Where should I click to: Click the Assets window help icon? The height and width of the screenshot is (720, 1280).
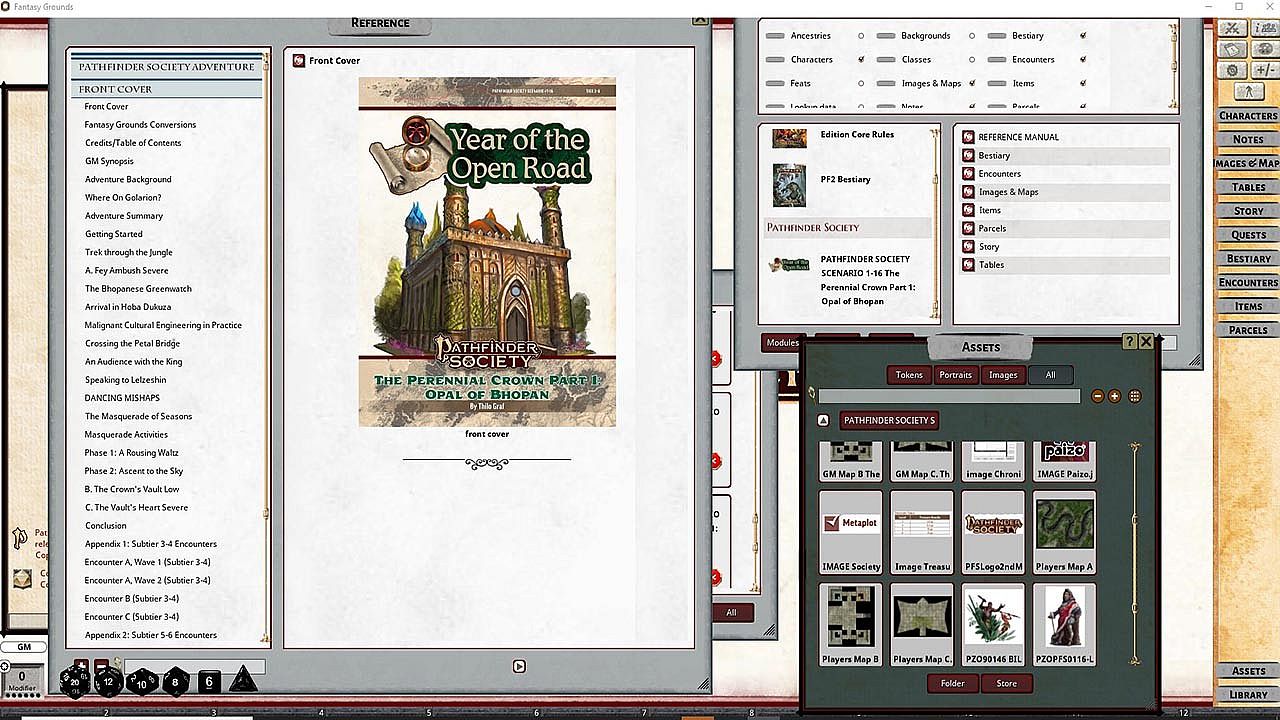tap(1129, 341)
